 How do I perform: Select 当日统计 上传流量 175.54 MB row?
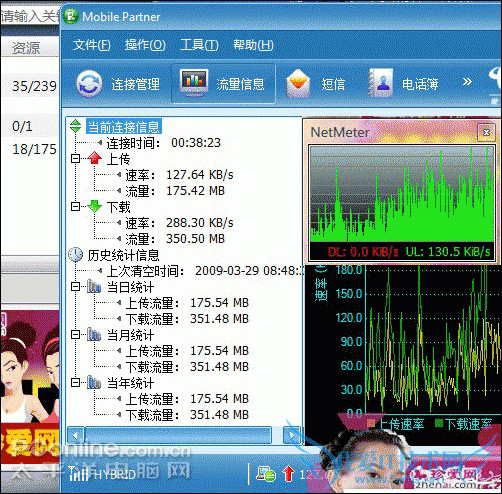187,303
